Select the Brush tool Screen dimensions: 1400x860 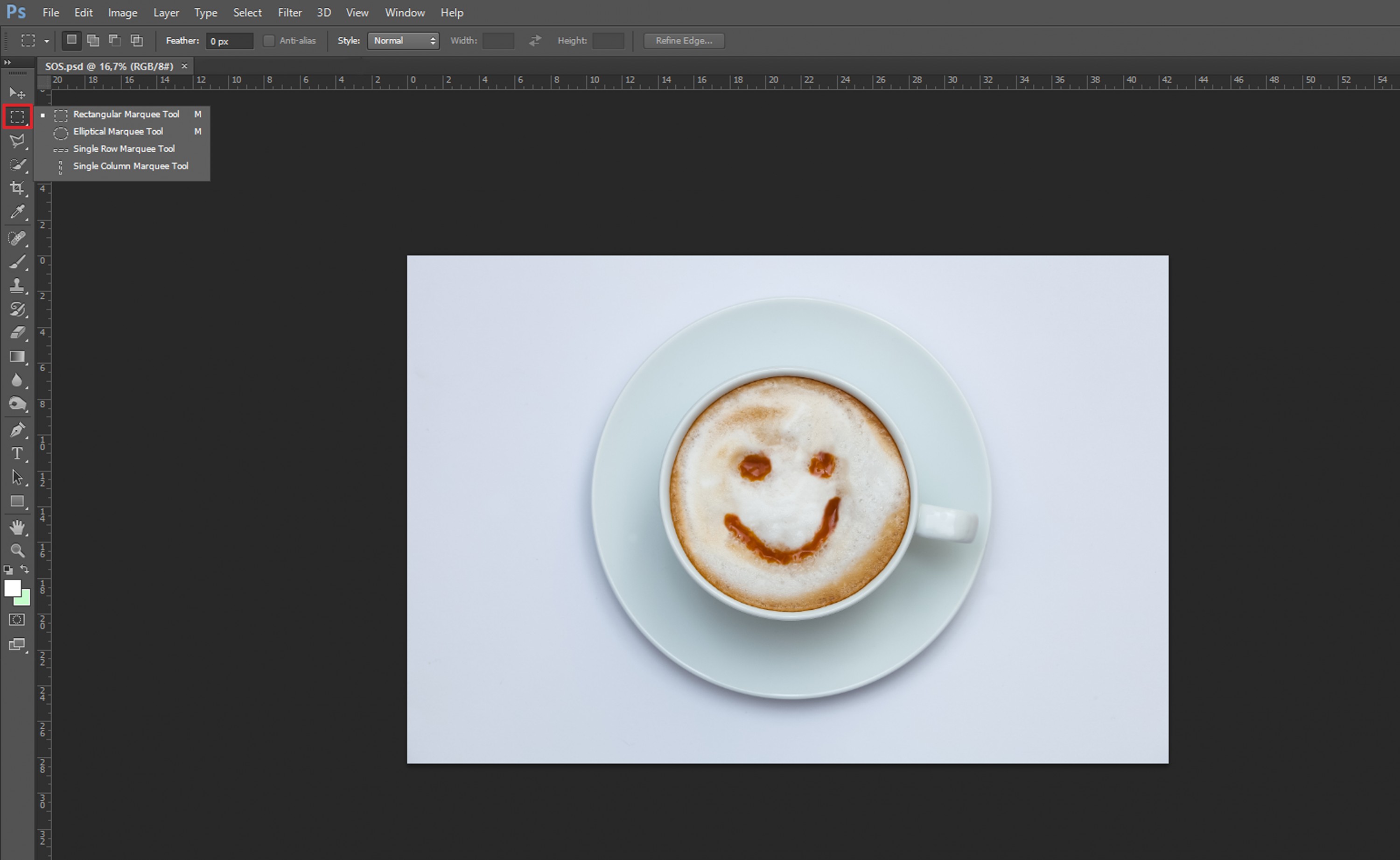[17, 261]
